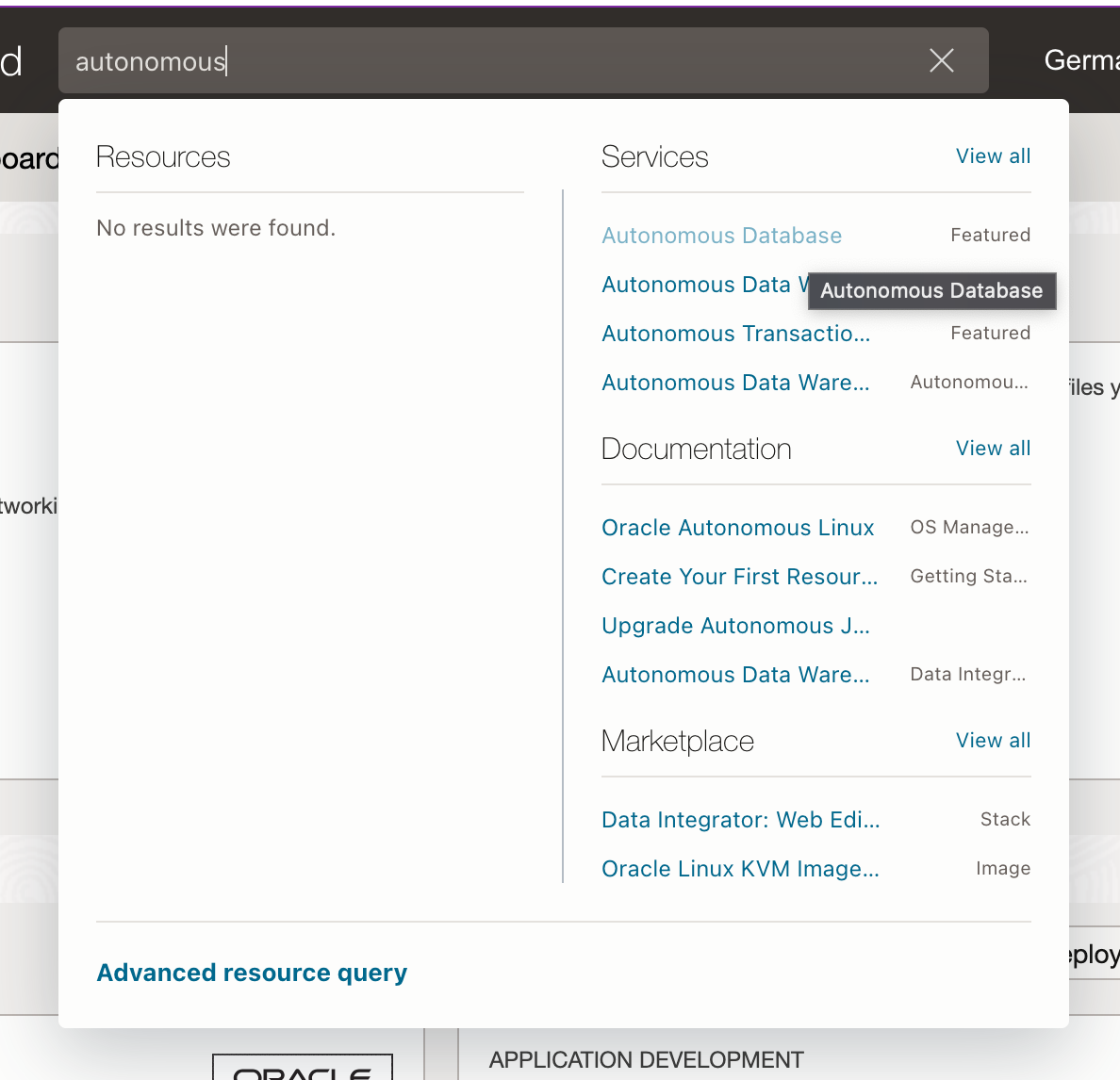The height and width of the screenshot is (1080, 1120).
Task: Open Oracle Autonomous Linux documentation
Action: [x=738, y=528]
